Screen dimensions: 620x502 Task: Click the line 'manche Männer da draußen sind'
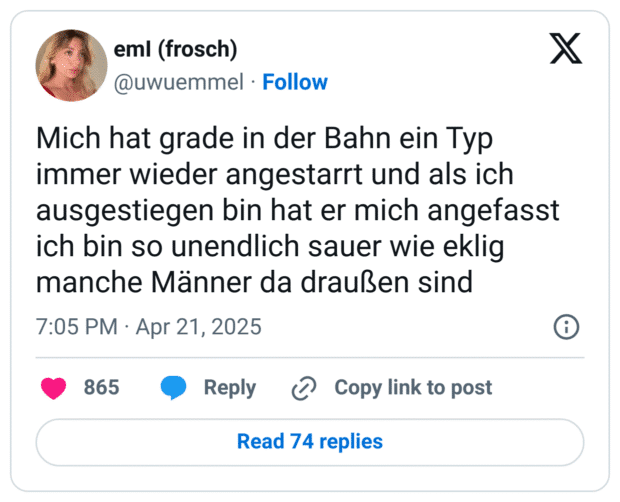point(253,283)
